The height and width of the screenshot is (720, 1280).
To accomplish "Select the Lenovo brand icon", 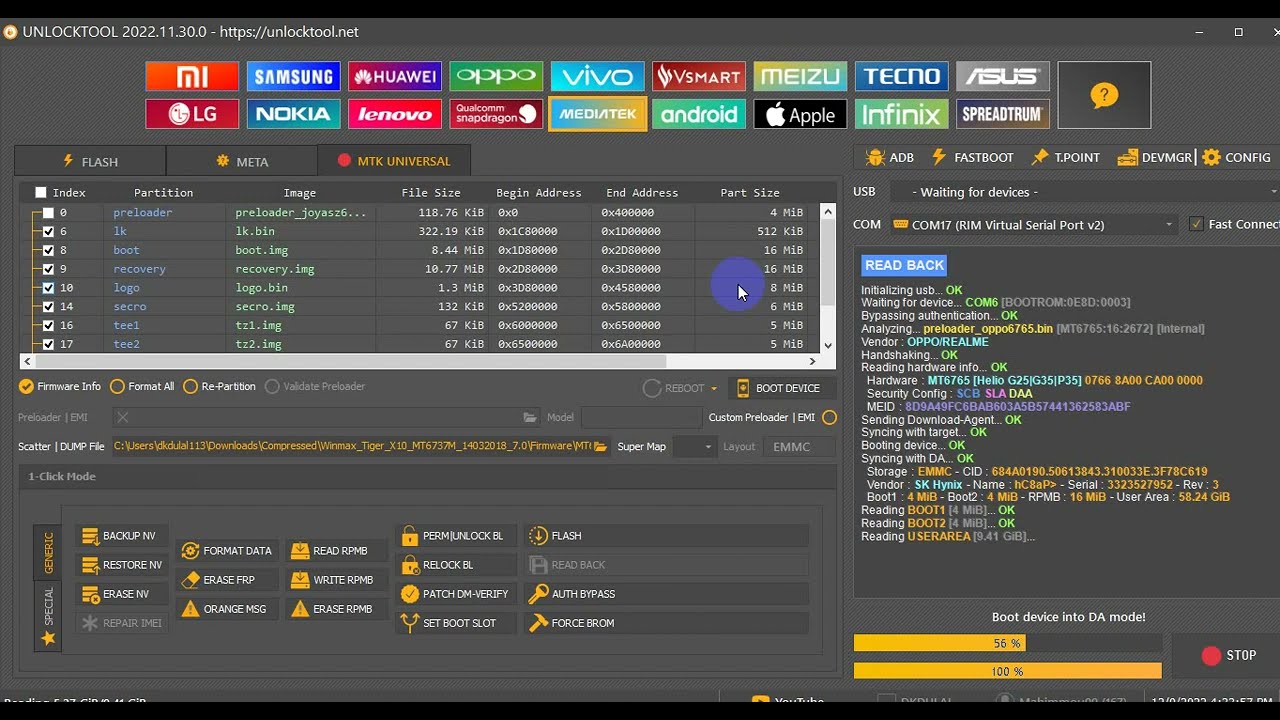I will [395, 114].
